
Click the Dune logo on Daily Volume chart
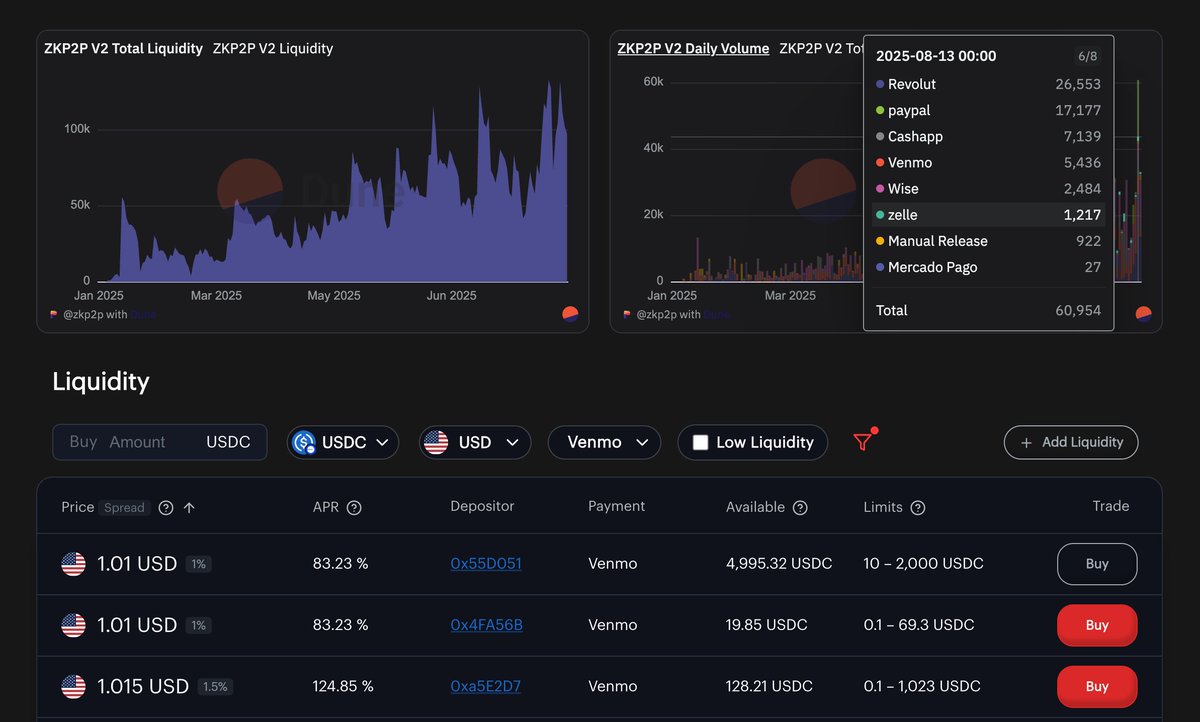coord(1144,314)
